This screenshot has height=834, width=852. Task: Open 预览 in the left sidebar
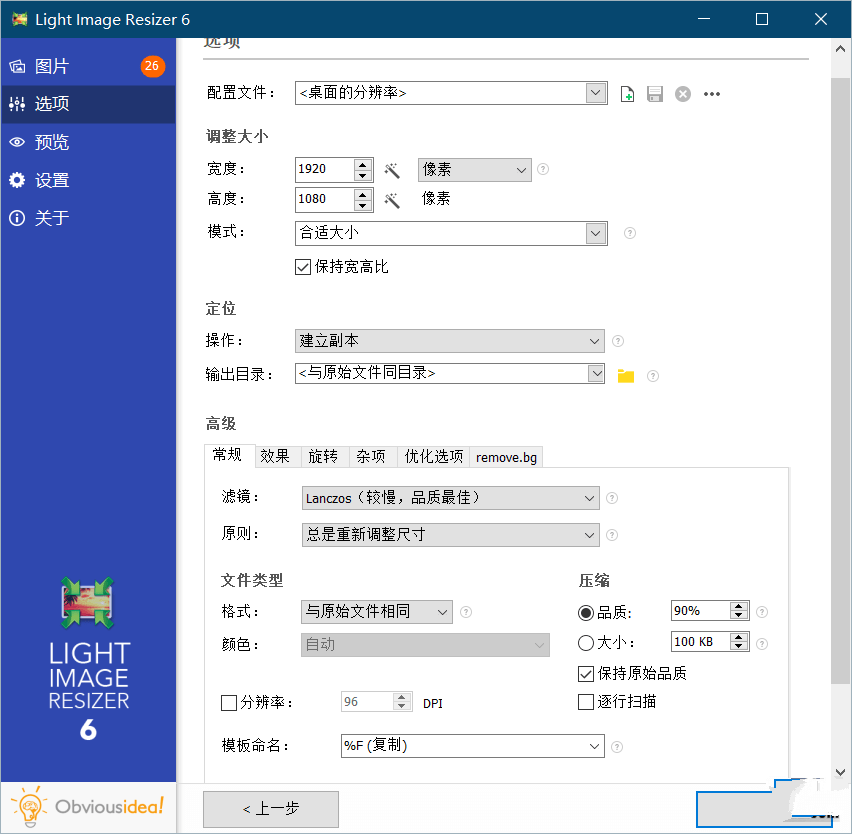tap(52, 143)
